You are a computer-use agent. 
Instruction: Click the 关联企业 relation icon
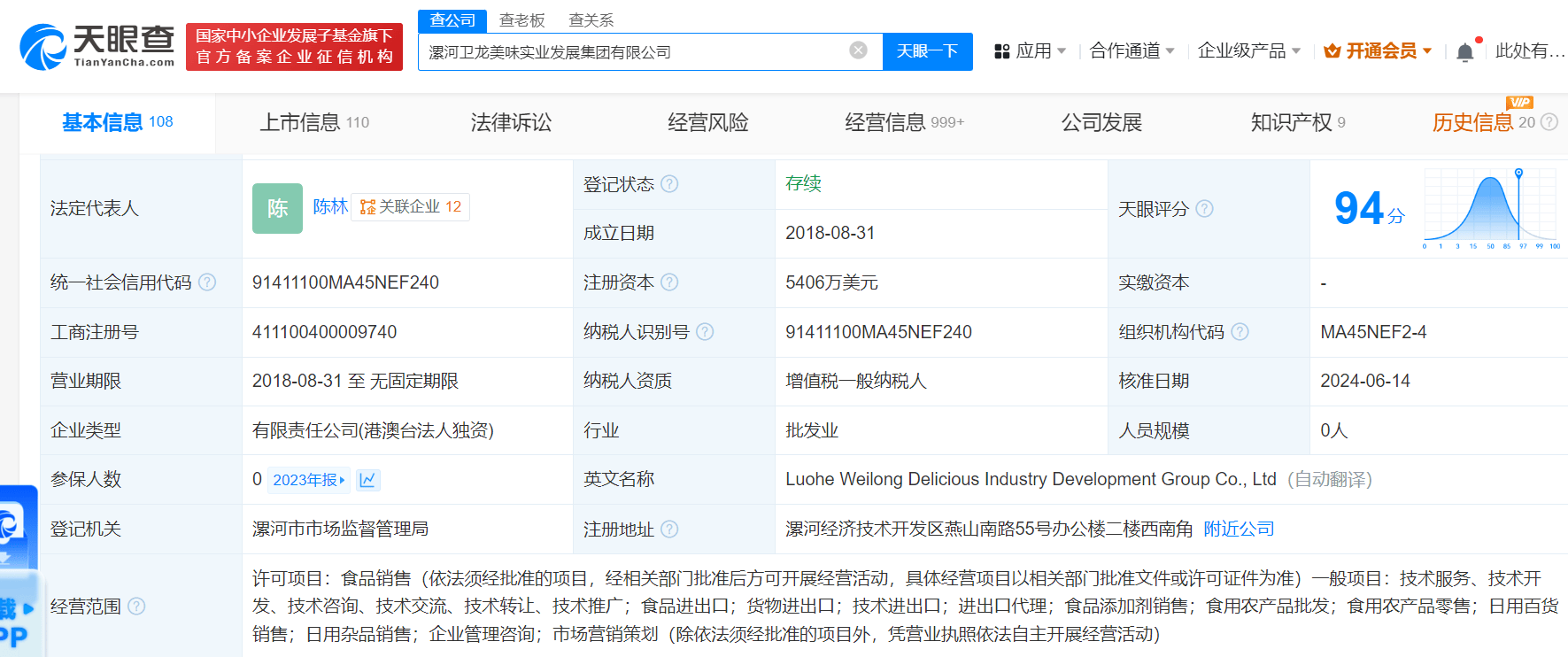[367, 207]
